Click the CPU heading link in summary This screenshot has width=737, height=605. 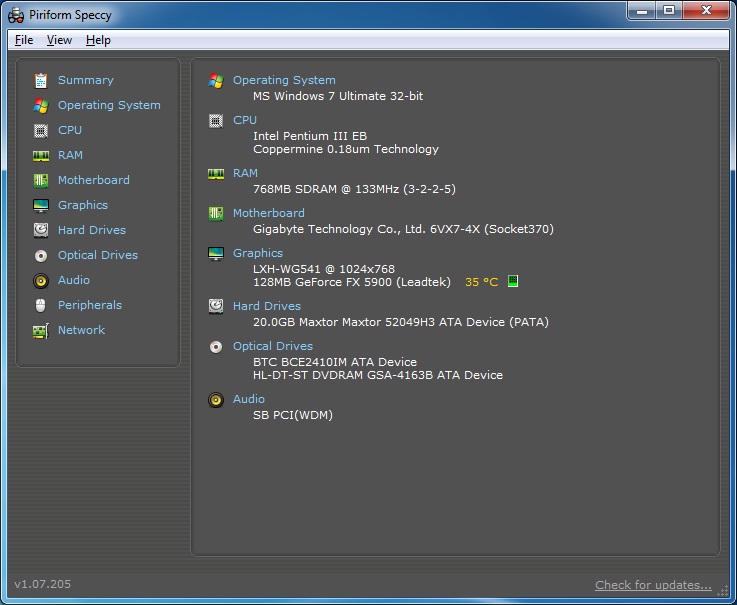click(x=245, y=120)
